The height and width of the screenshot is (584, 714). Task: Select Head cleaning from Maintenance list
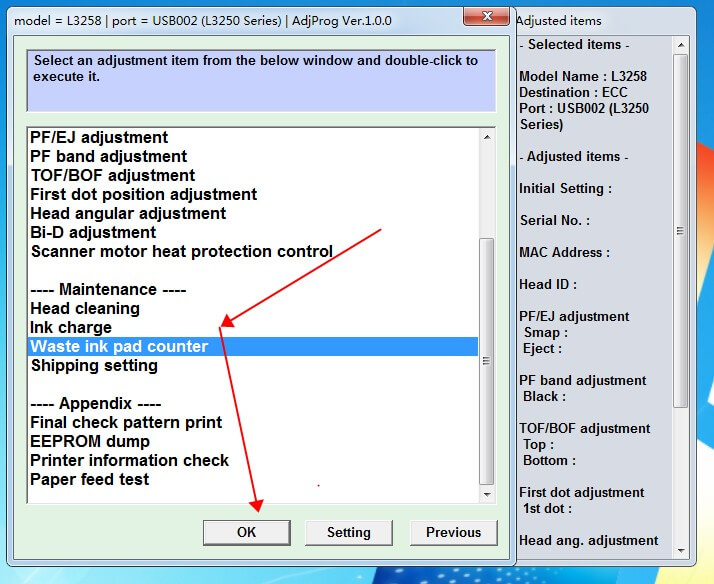(85, 309)
